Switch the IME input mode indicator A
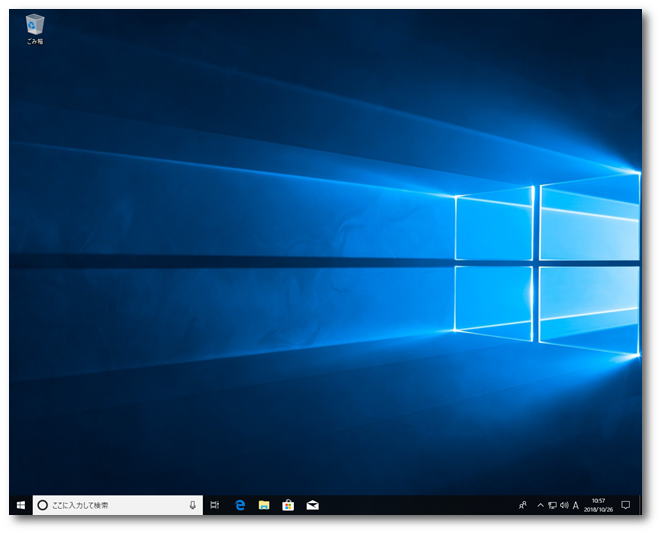 pyautogui.click(x=575, y=505)
